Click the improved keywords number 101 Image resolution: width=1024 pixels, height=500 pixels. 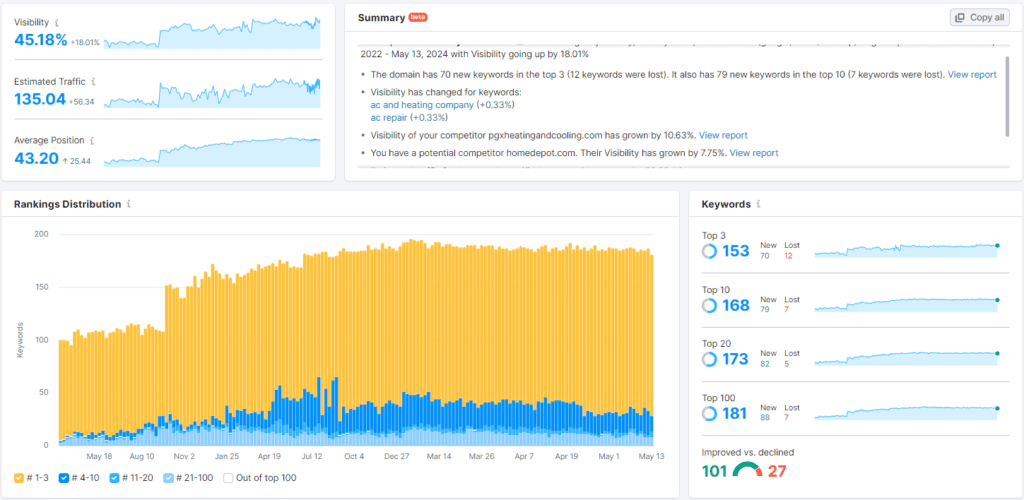click(715, 471)
